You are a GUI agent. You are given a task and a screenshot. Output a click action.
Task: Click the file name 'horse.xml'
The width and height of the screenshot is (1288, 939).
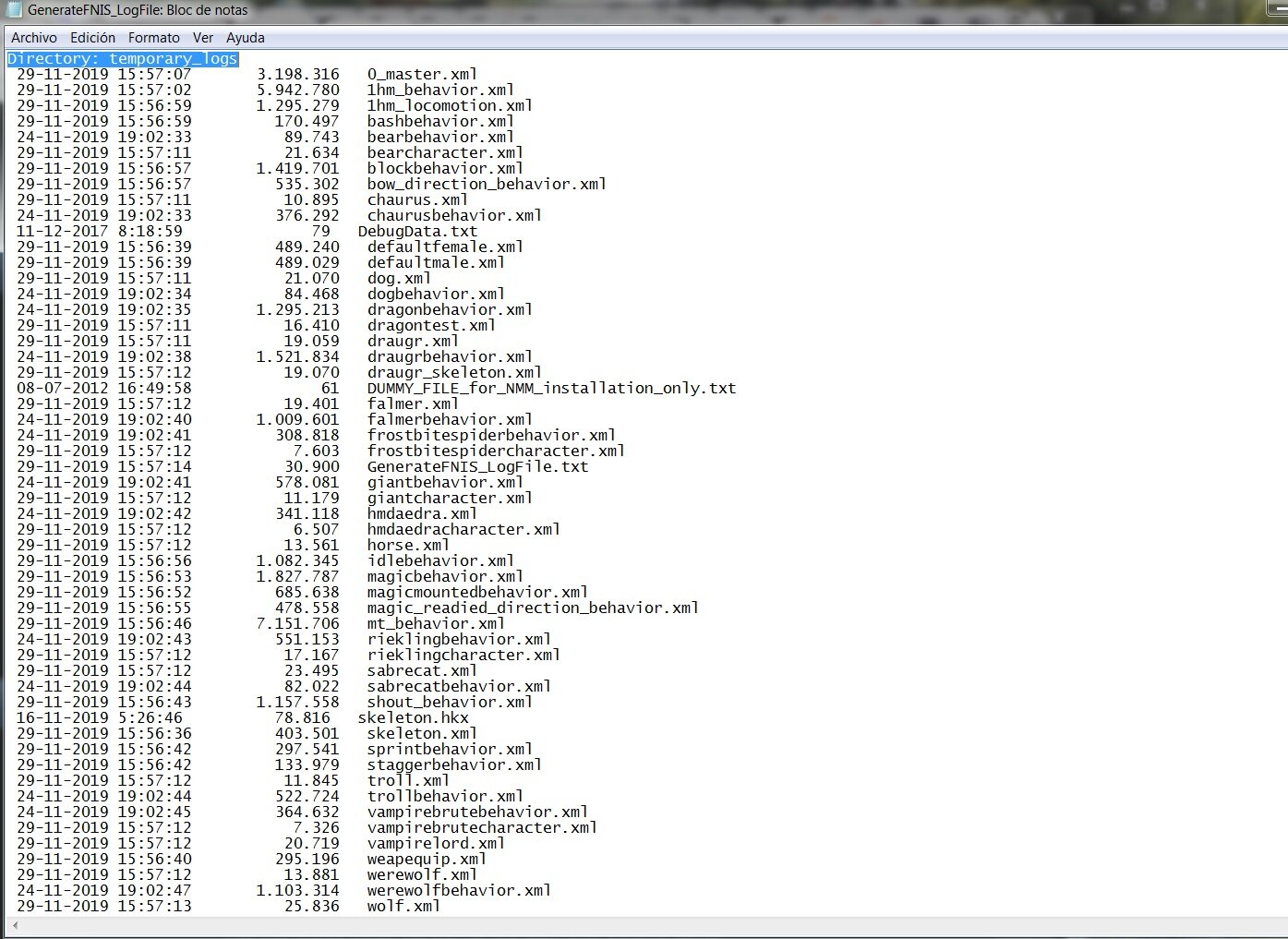[x=408, y=545]
